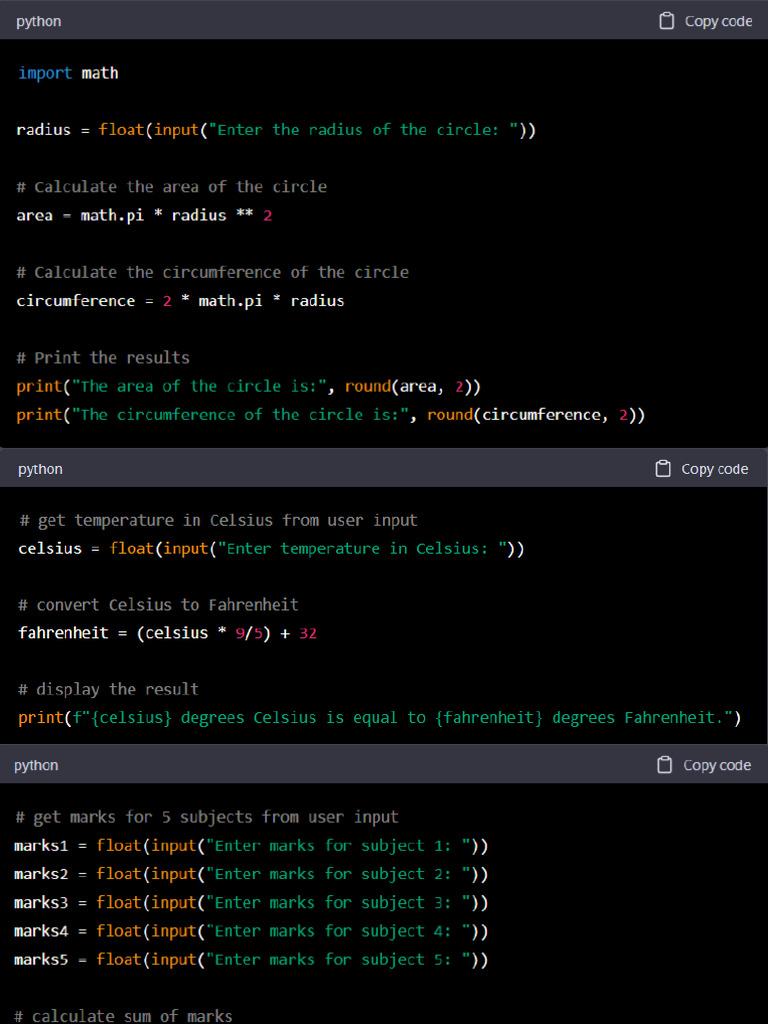Click the 'import math' line
768x1024 pixels.
pyautogui.click(x=68, y=73)
